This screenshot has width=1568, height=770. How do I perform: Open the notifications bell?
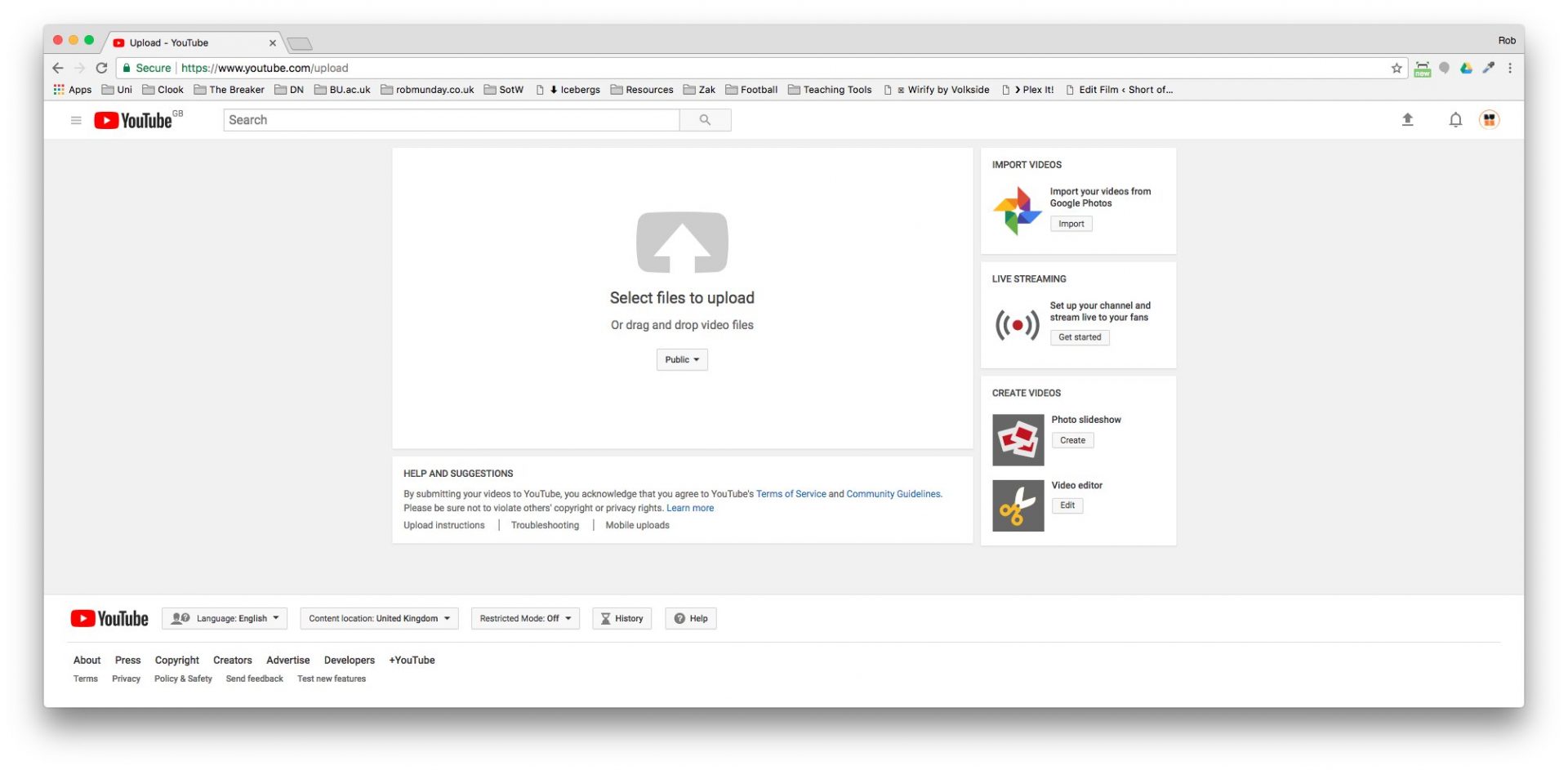tap(1455, 120)
